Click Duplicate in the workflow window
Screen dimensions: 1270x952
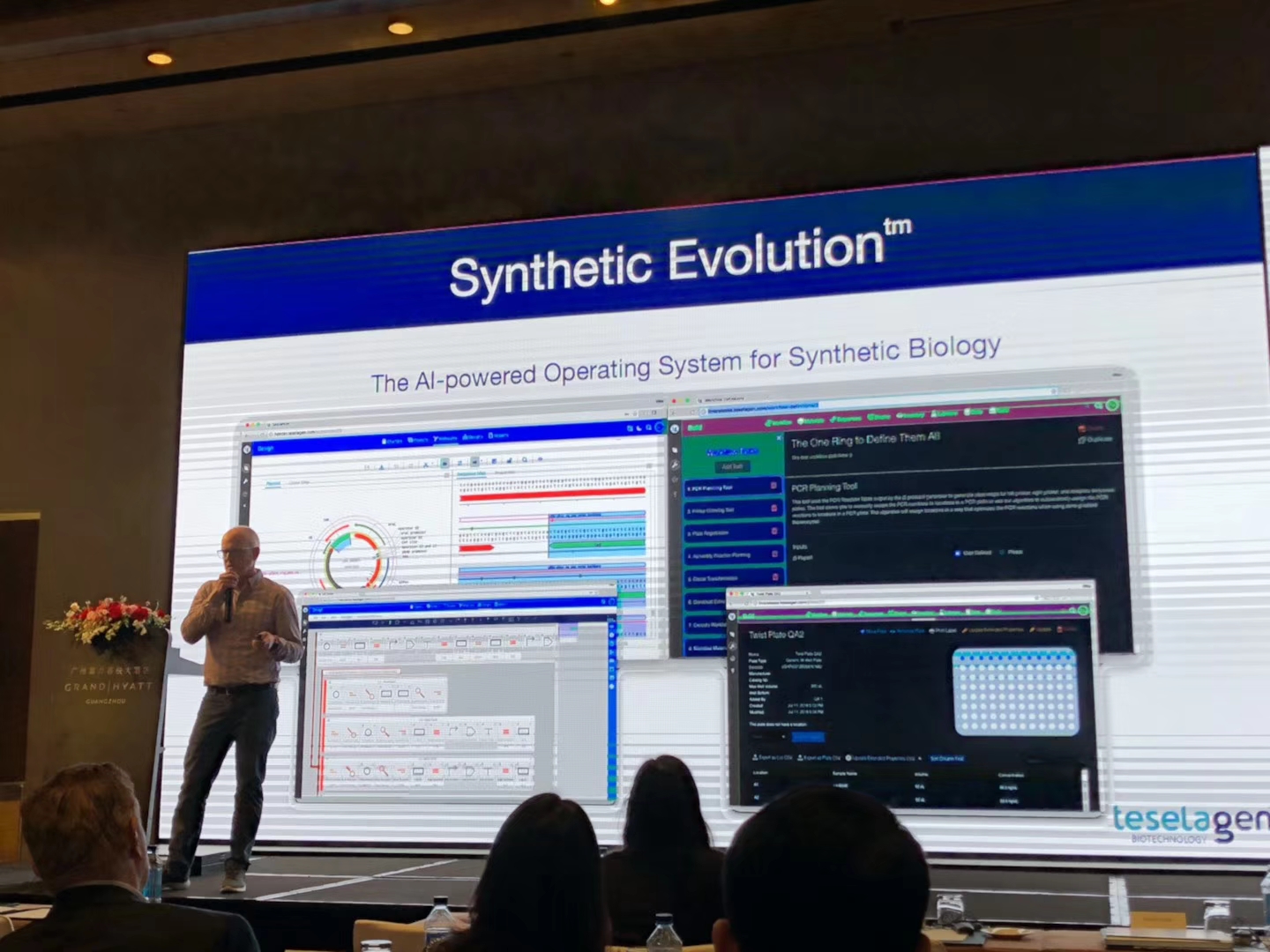click(x=1097, y=439)
